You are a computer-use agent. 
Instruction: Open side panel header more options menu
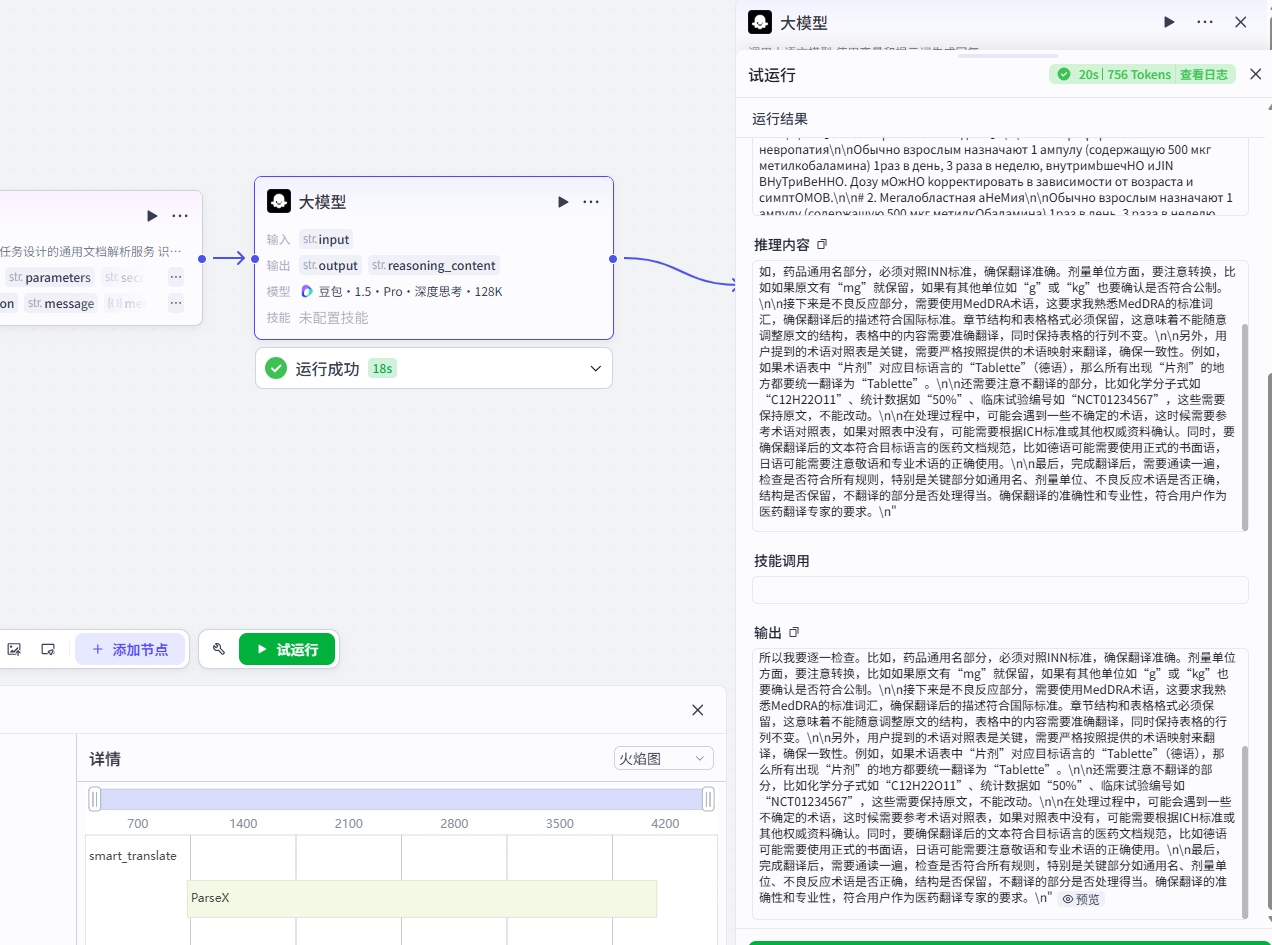click(1204, 22)
